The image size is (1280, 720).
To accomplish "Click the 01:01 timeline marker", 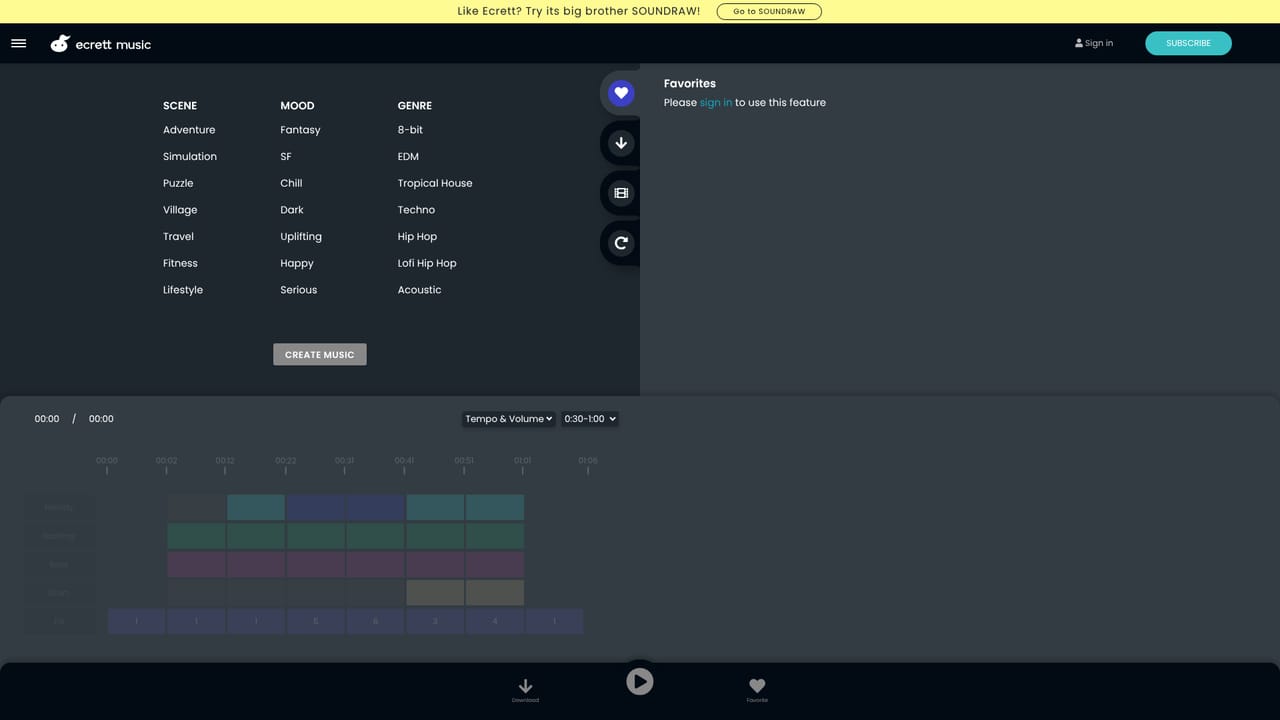I will click(x=522, y=461).
